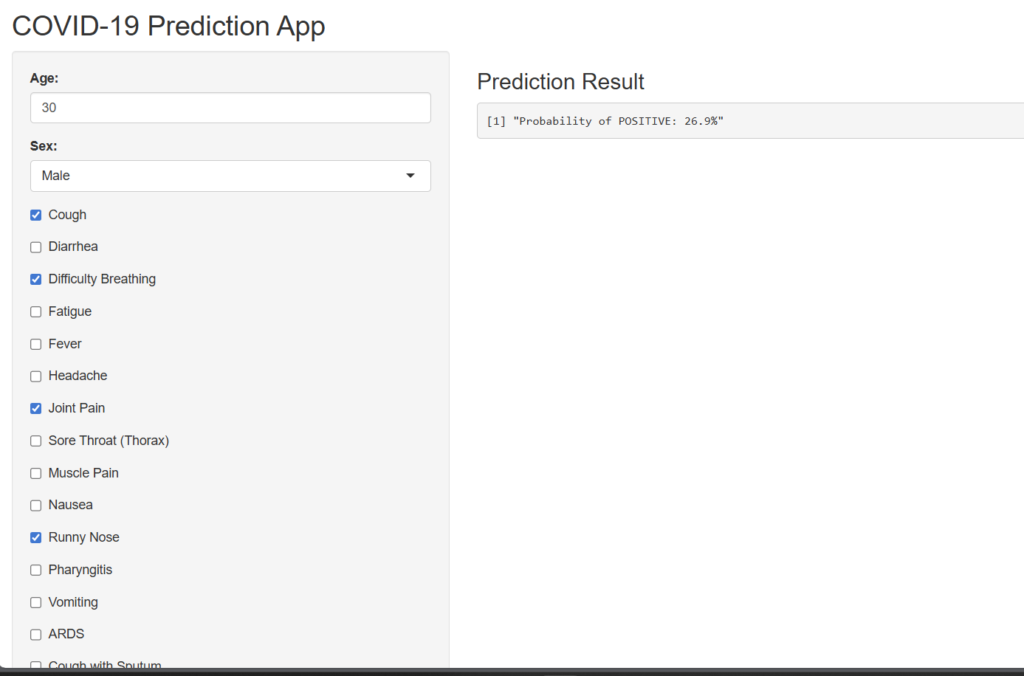The height and width of the screenshot is (676, 1024).
Task: Click the Prediction Result heading
Action: click(x=561, y=82)
